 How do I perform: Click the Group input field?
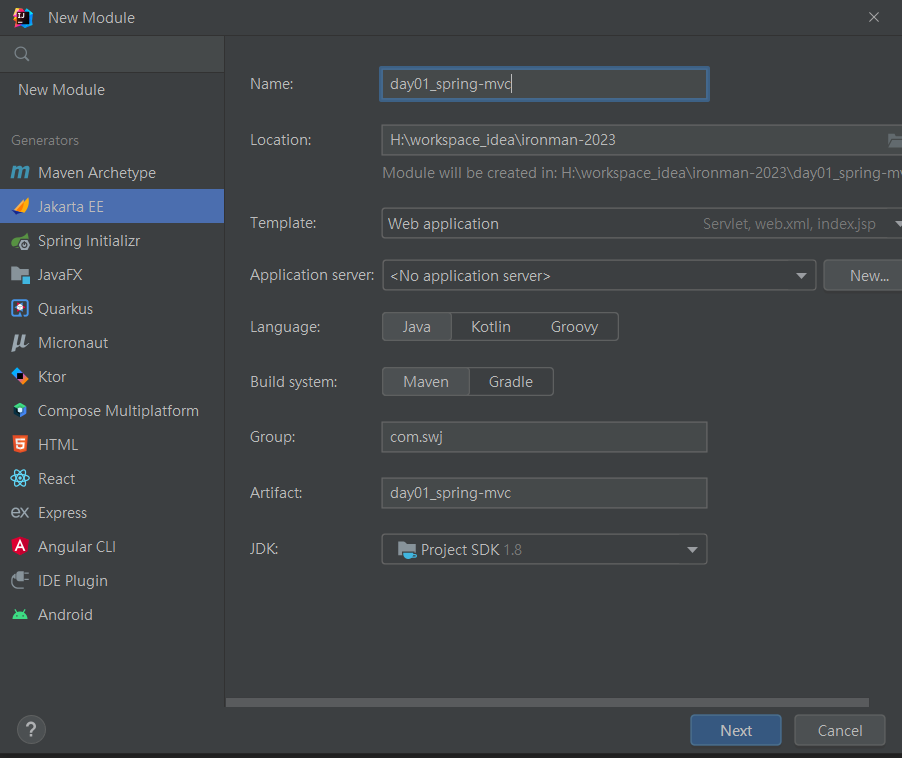click(544, 437)
